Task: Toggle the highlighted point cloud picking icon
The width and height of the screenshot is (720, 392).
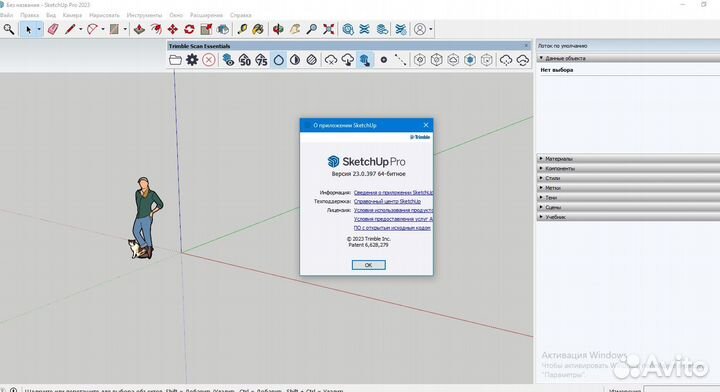Action: (364, 60)
